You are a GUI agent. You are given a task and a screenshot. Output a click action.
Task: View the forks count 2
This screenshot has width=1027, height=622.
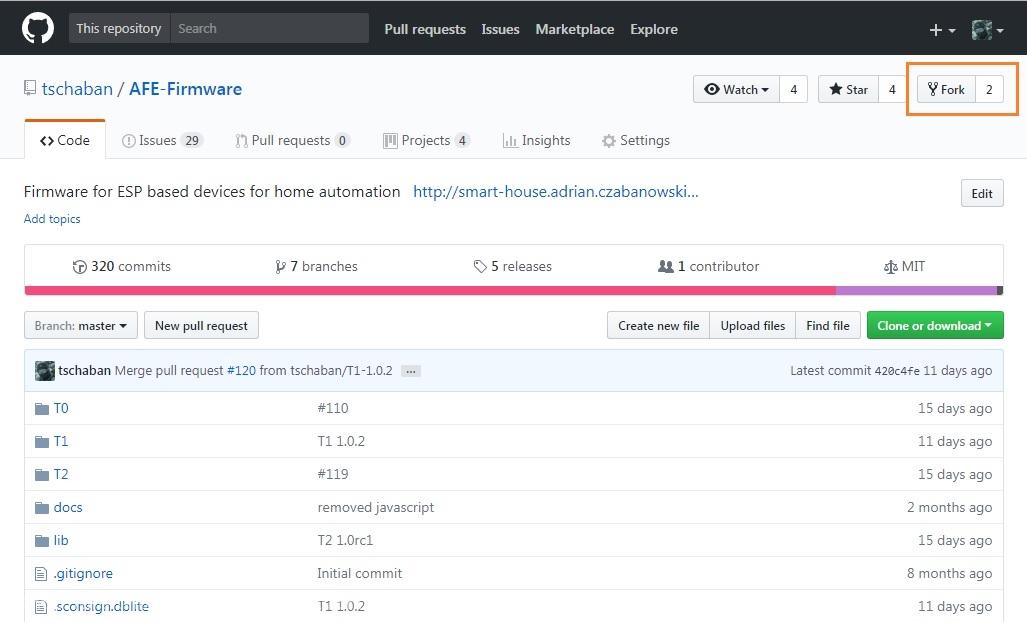pyautogui.click(x=989, y=90)
